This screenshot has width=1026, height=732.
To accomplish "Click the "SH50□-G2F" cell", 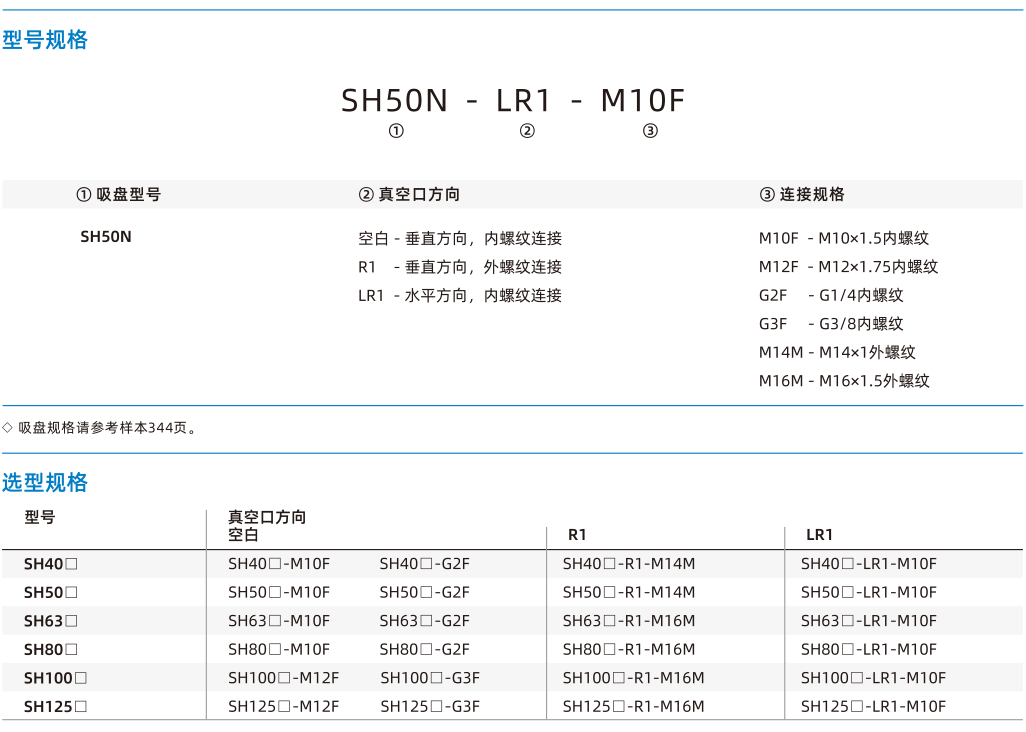I will point(425,593).
